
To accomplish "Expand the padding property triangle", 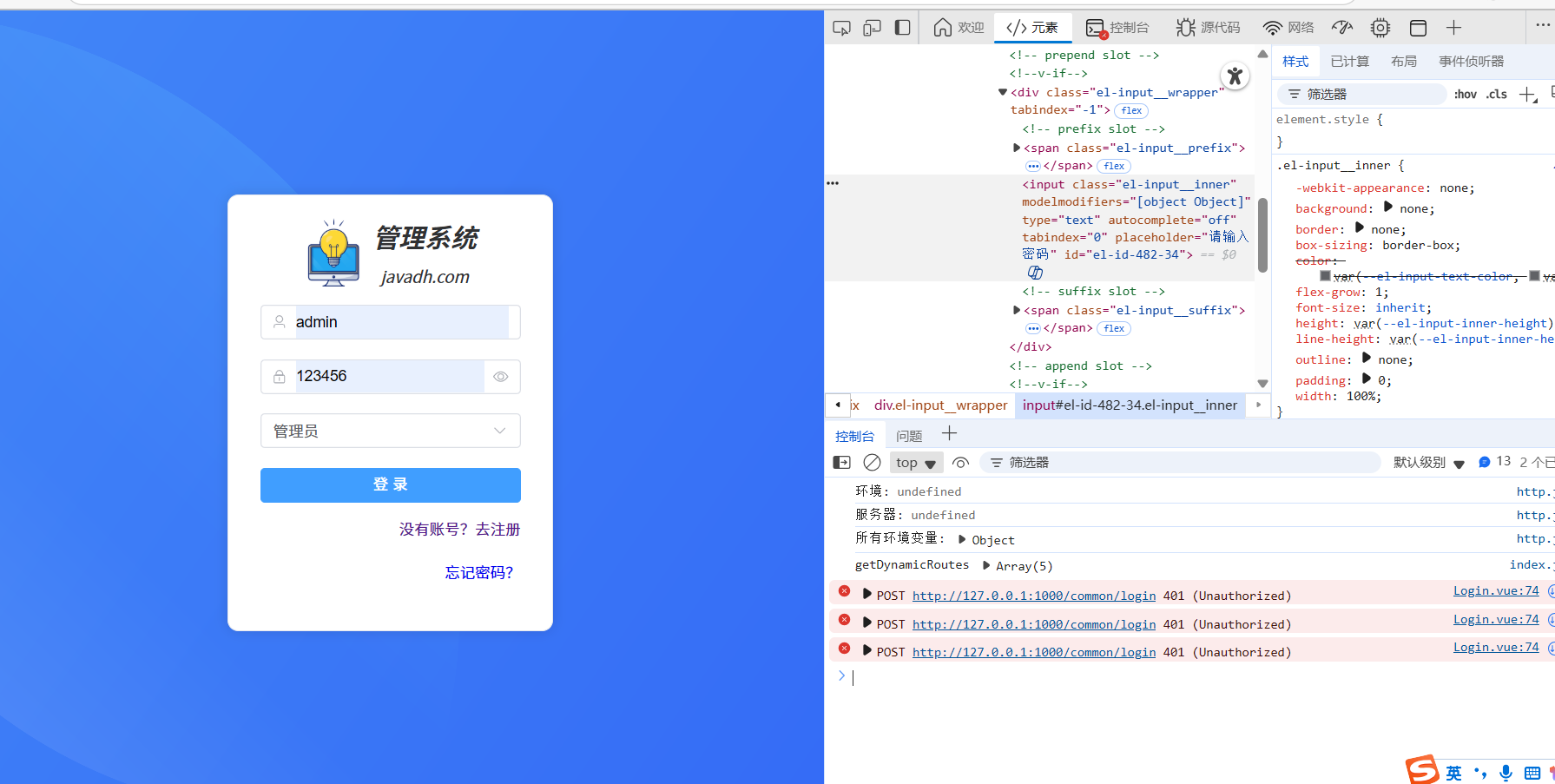I will tap(1366, 379).
